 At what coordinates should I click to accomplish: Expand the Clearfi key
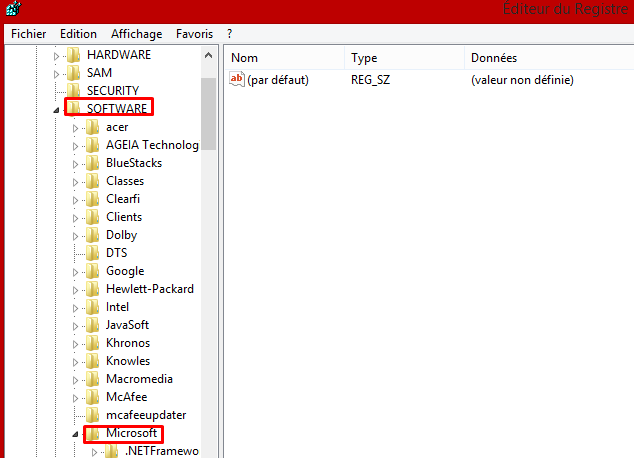[x=75, y=200]
